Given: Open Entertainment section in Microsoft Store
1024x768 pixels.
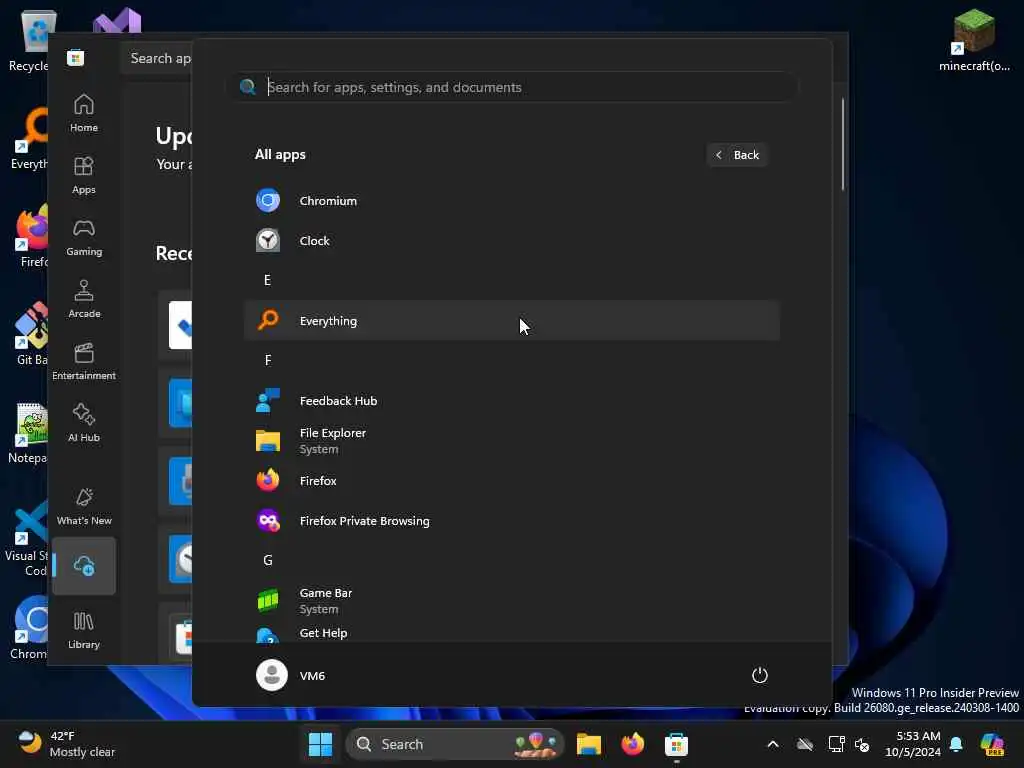Looking at the screenshot, I should tap(84, 361).
